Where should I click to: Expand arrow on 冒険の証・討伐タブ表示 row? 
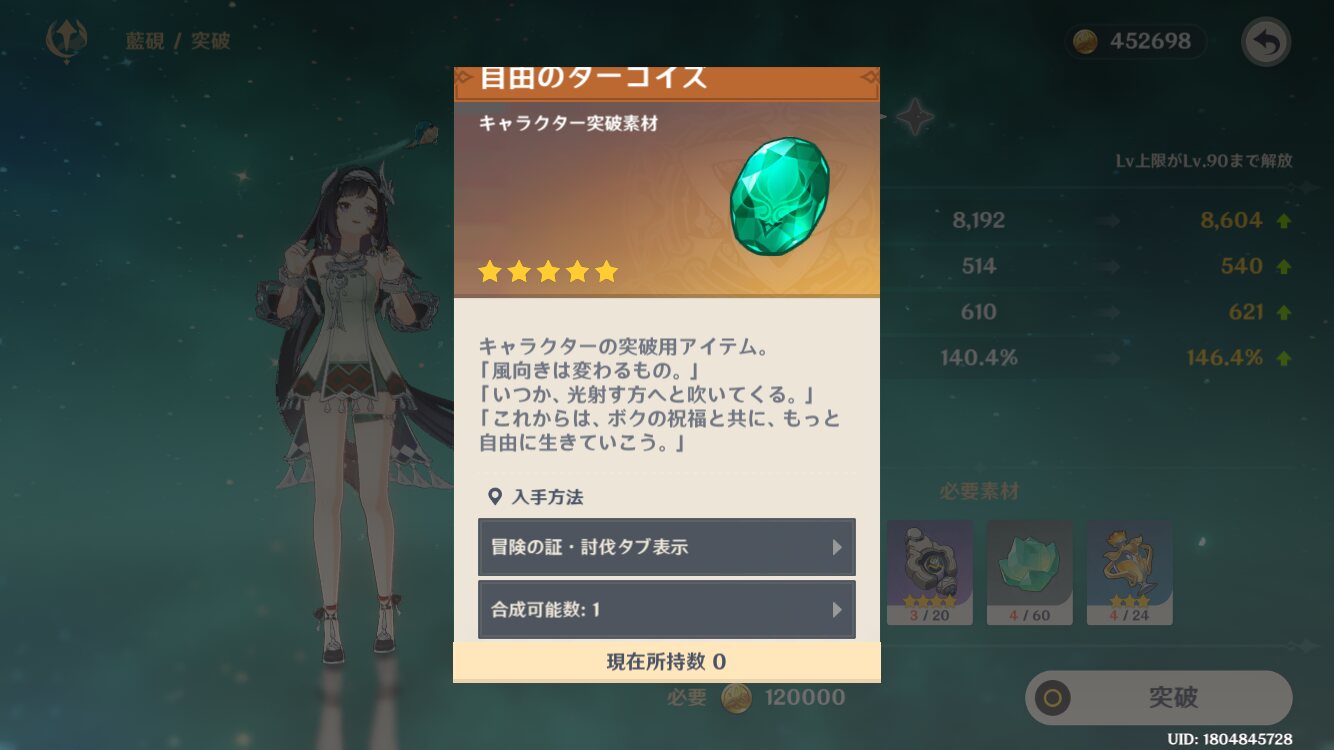(x=837, y=548)
